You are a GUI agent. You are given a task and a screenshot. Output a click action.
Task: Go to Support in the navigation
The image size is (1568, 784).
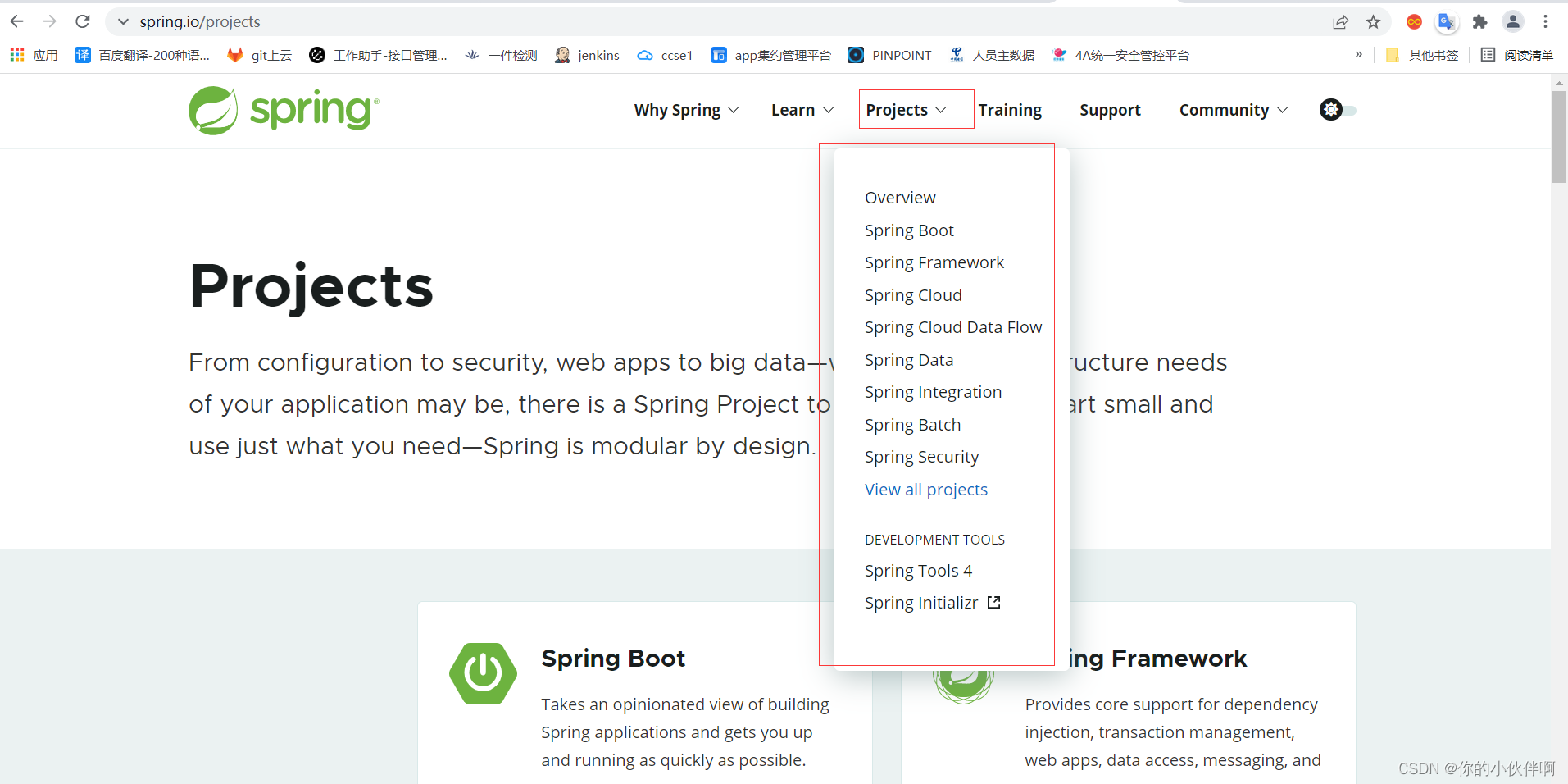[1110, 110]
